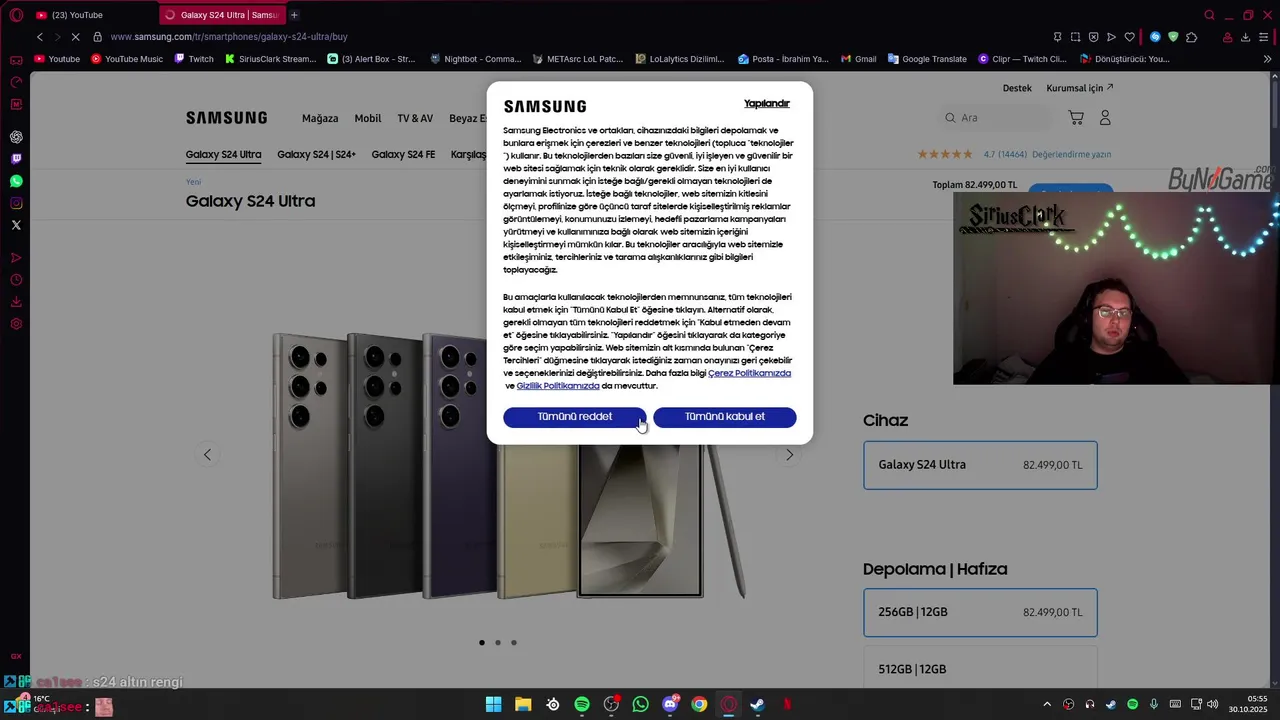This screenshot has width=1280, height=720.
Task: Open the Destek link
Action: 1017,88
